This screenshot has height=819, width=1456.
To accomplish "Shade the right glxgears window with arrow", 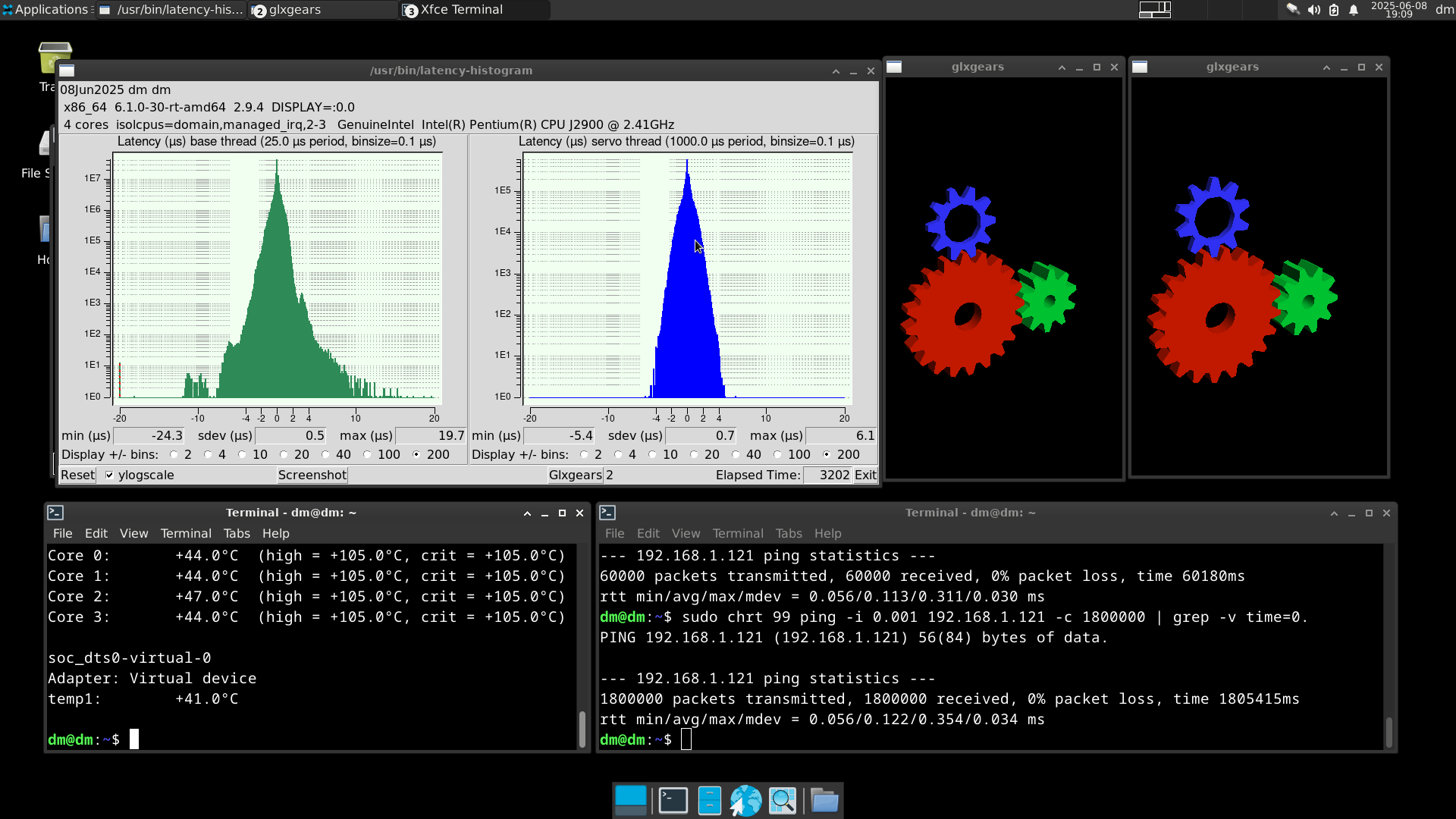I will (1326, 67).
